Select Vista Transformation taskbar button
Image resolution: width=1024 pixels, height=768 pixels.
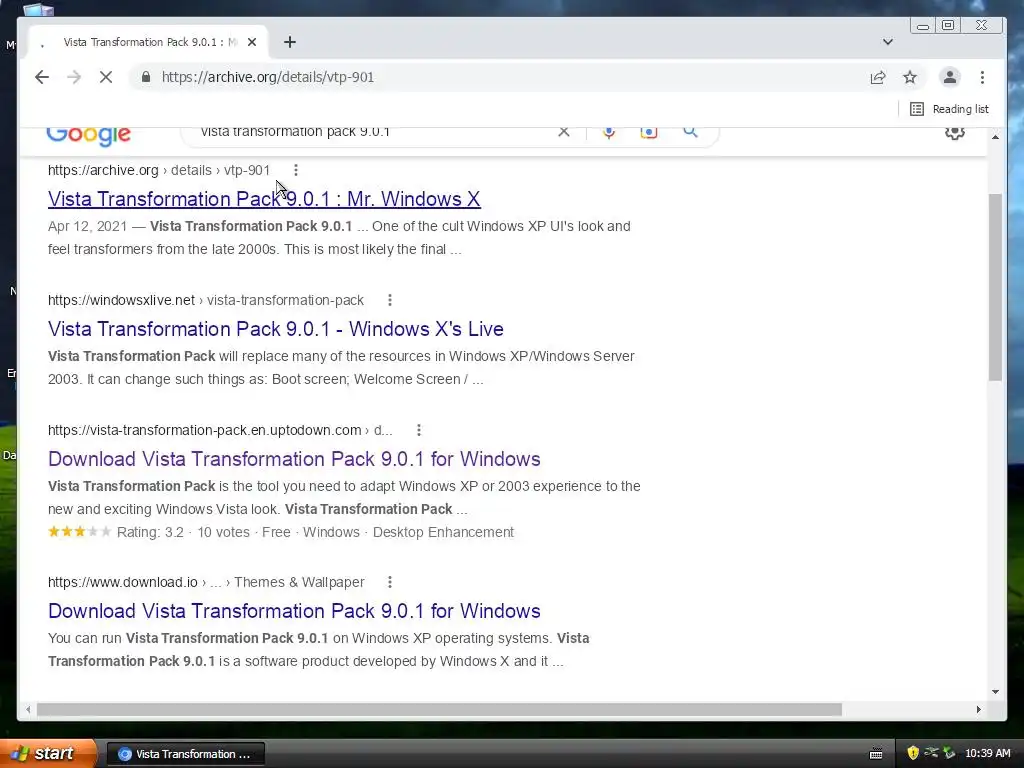point(185,754)
